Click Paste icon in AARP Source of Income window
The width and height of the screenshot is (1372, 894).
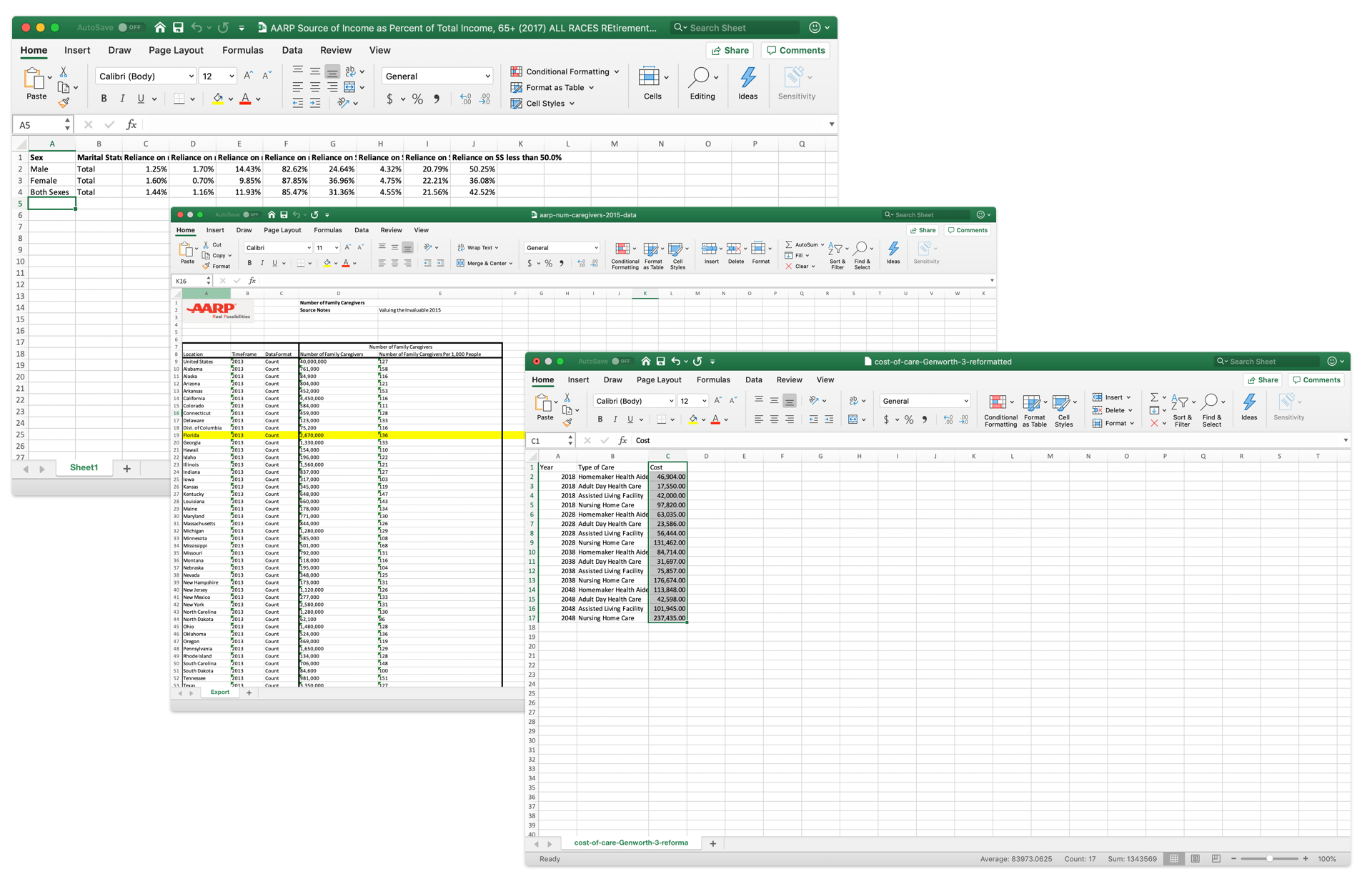pyautogui.click(x=34, y=78)
